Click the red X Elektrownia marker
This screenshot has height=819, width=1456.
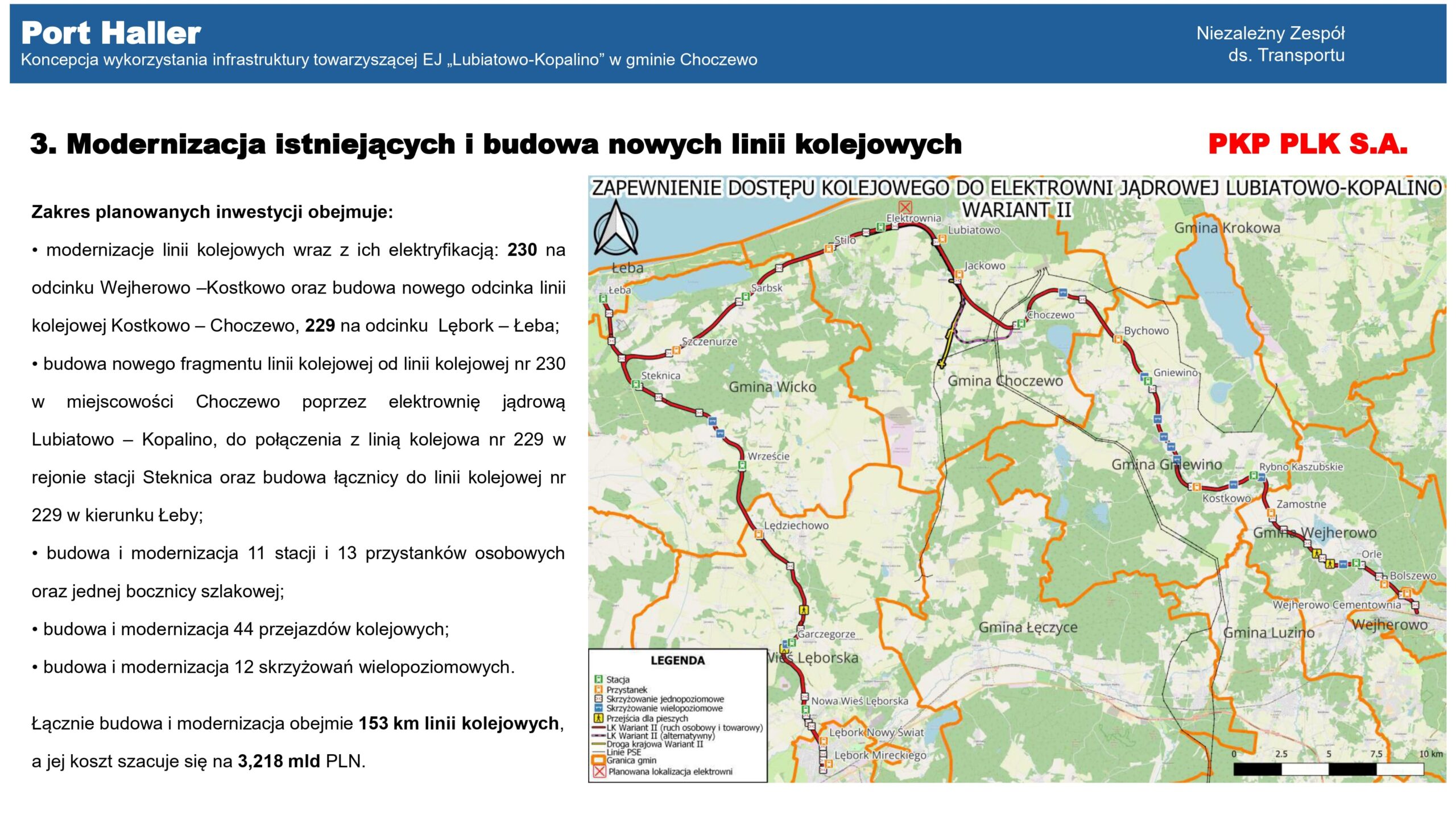tap(905, 207)
